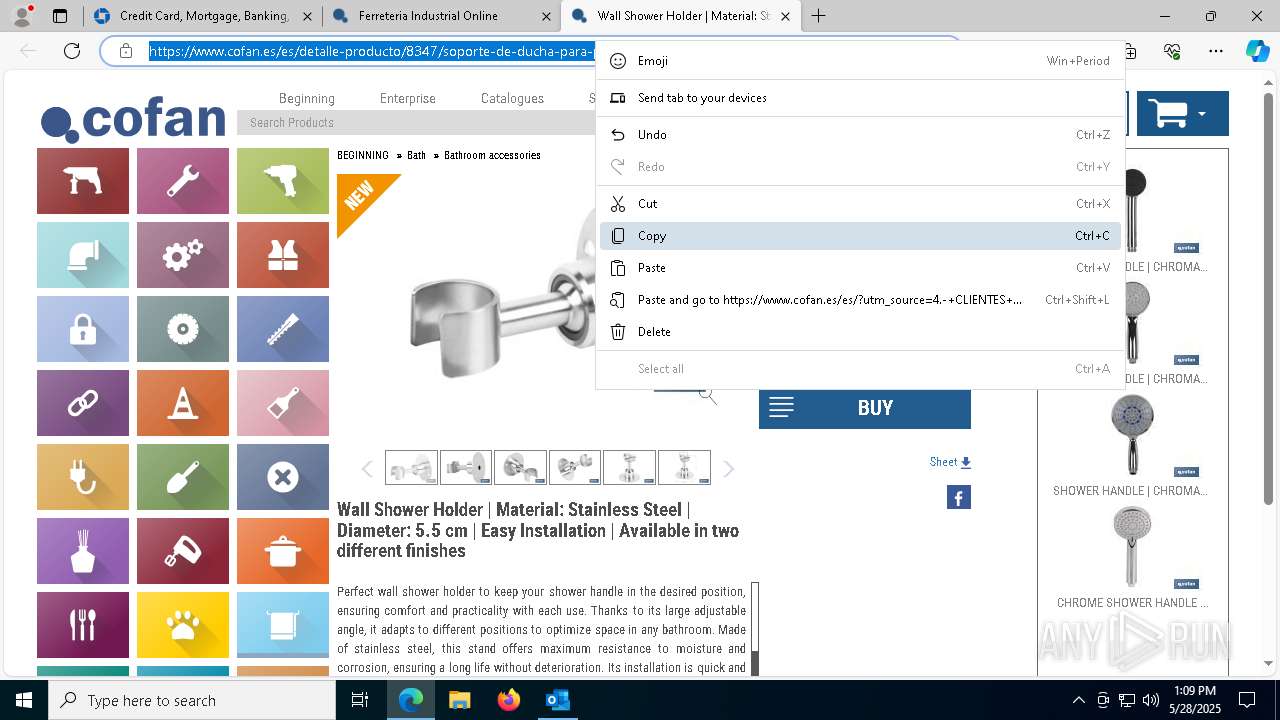This screenshot has width=1280, height=720.
Task: Open the paint brush category tile
Action: 283,403
